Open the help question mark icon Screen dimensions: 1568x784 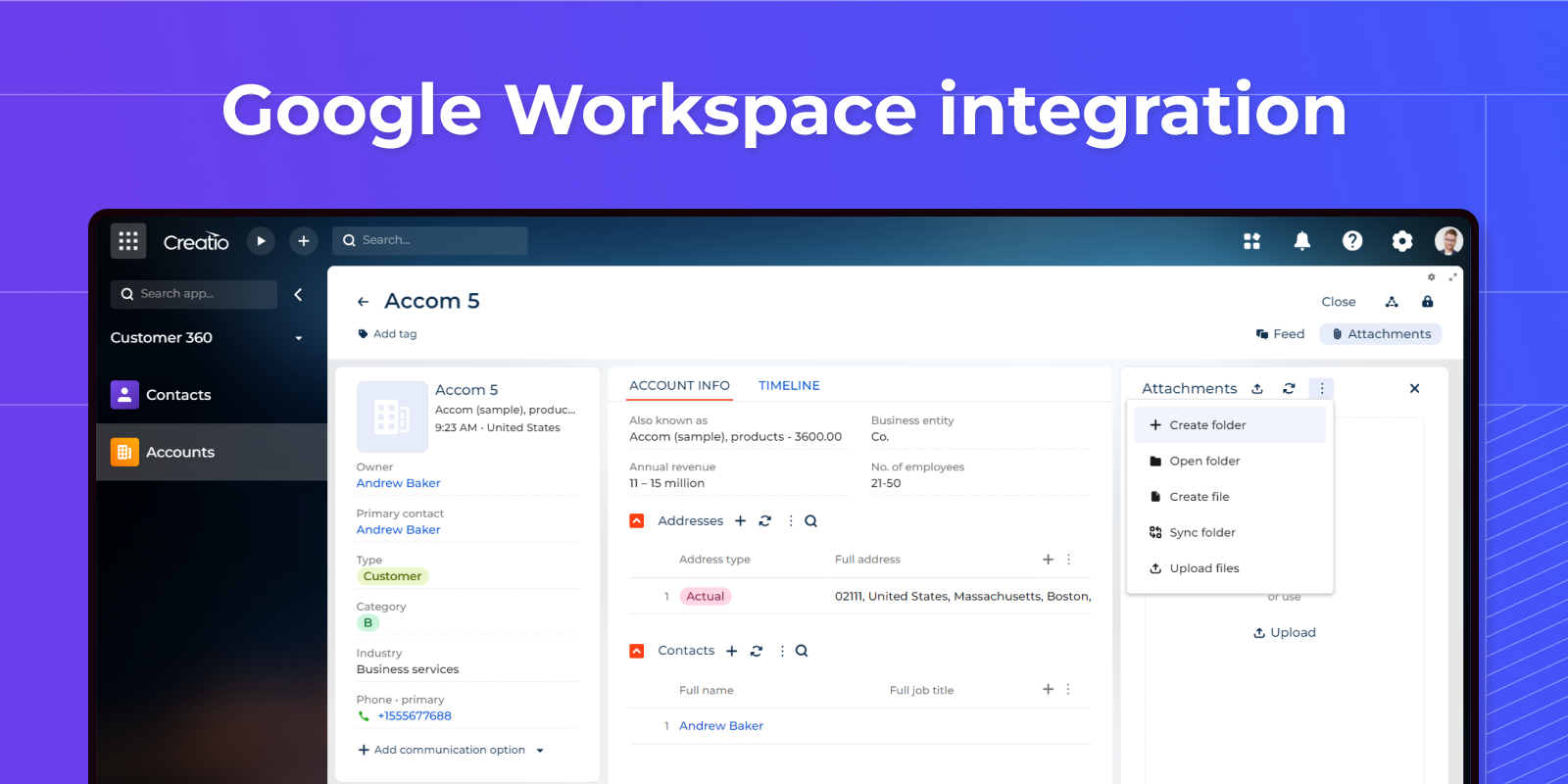pos(1352,241)
